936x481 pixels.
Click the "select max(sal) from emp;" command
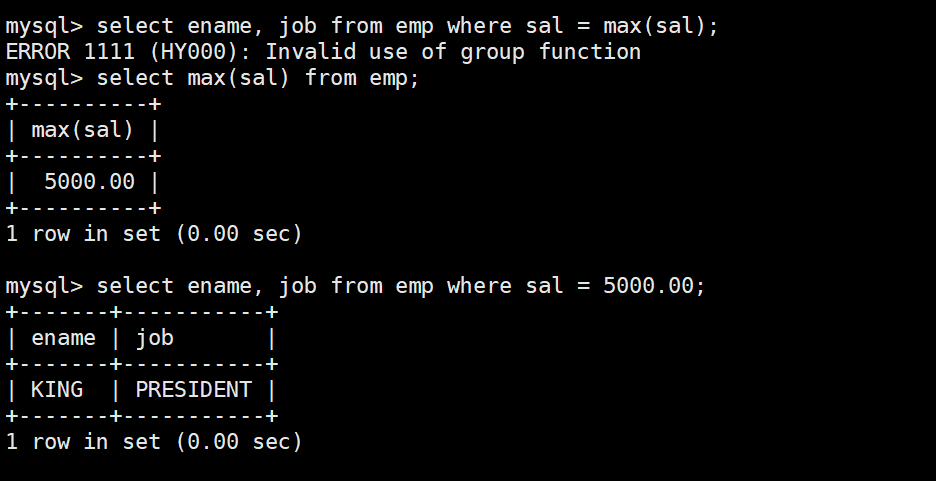click(x=258, y=78)
